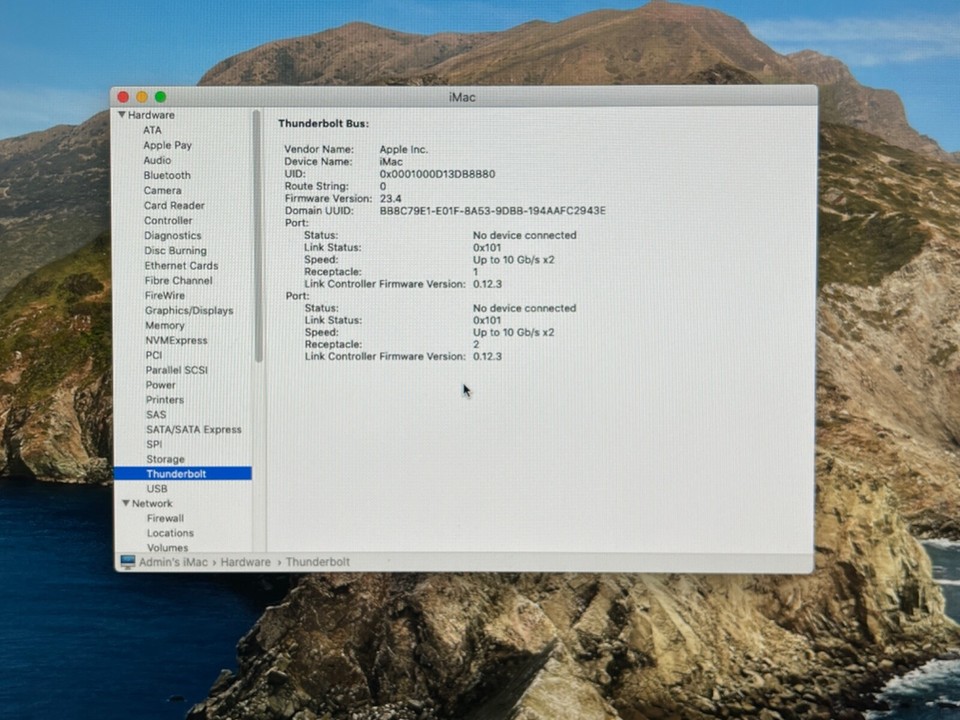
Task: Choose Firewall under Network
Action: [165, 518]
